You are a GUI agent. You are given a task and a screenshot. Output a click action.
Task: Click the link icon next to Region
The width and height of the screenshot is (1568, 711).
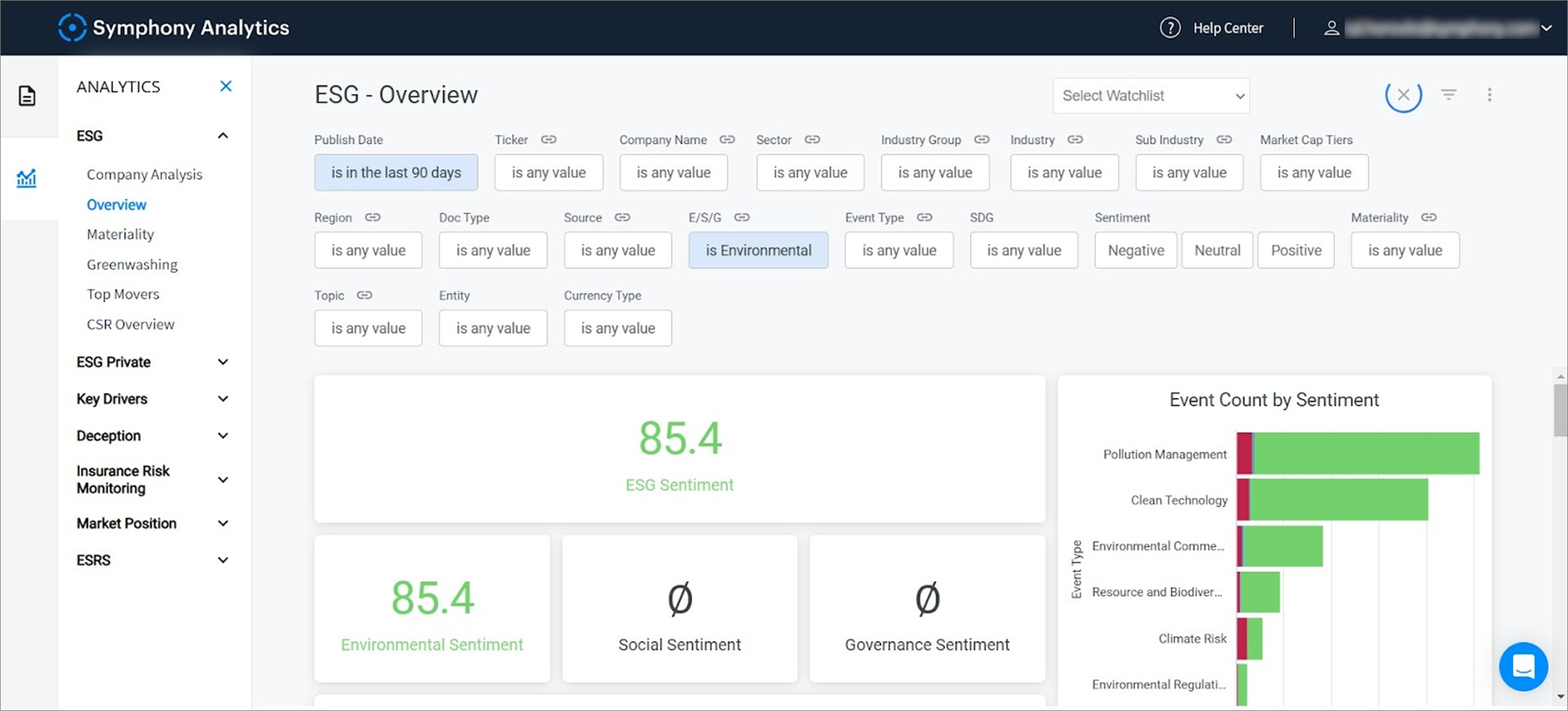(x=373, y=217)
